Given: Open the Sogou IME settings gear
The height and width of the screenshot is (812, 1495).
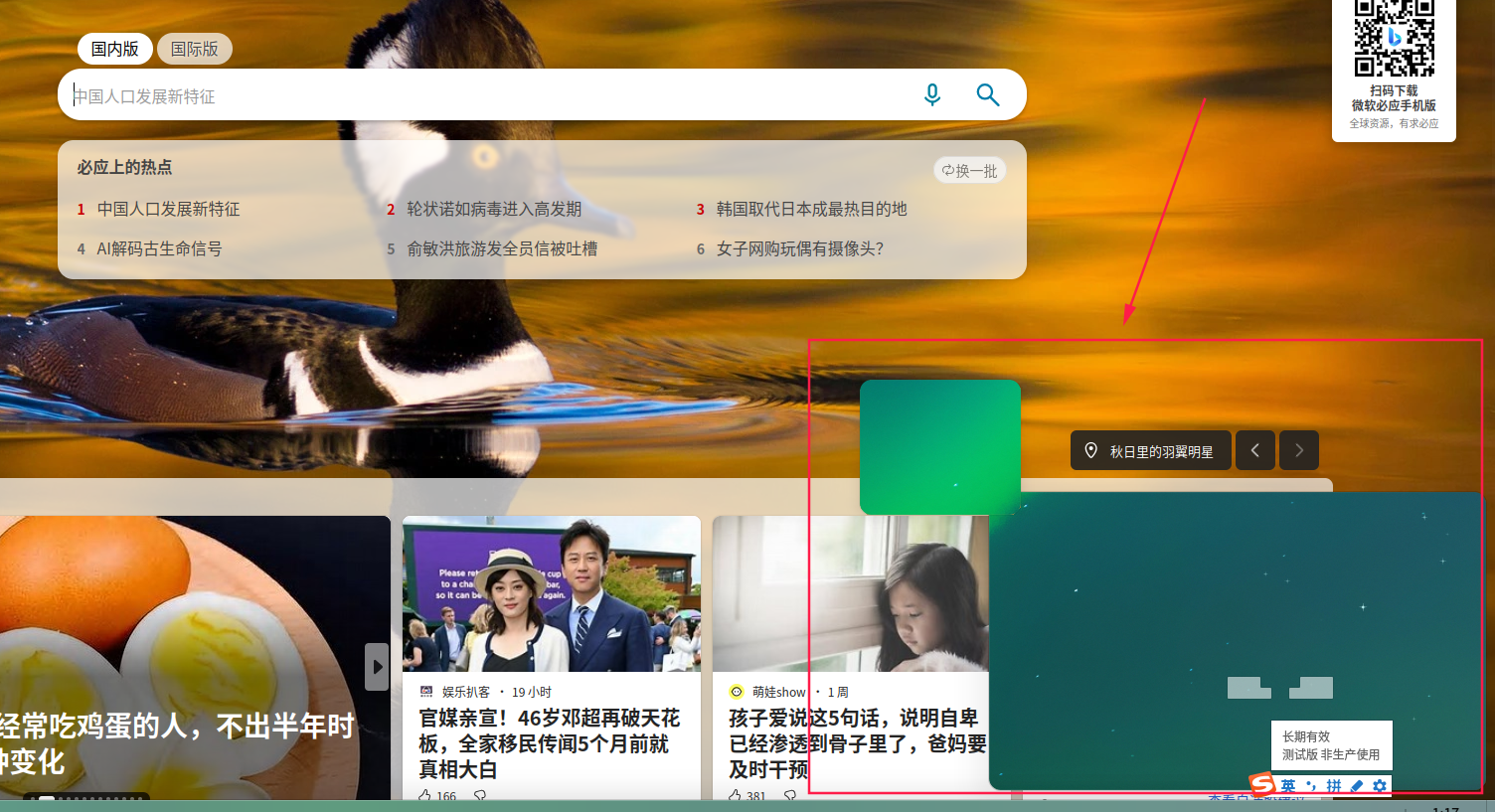Looking at the screenshot, I should click(1380, 786).
